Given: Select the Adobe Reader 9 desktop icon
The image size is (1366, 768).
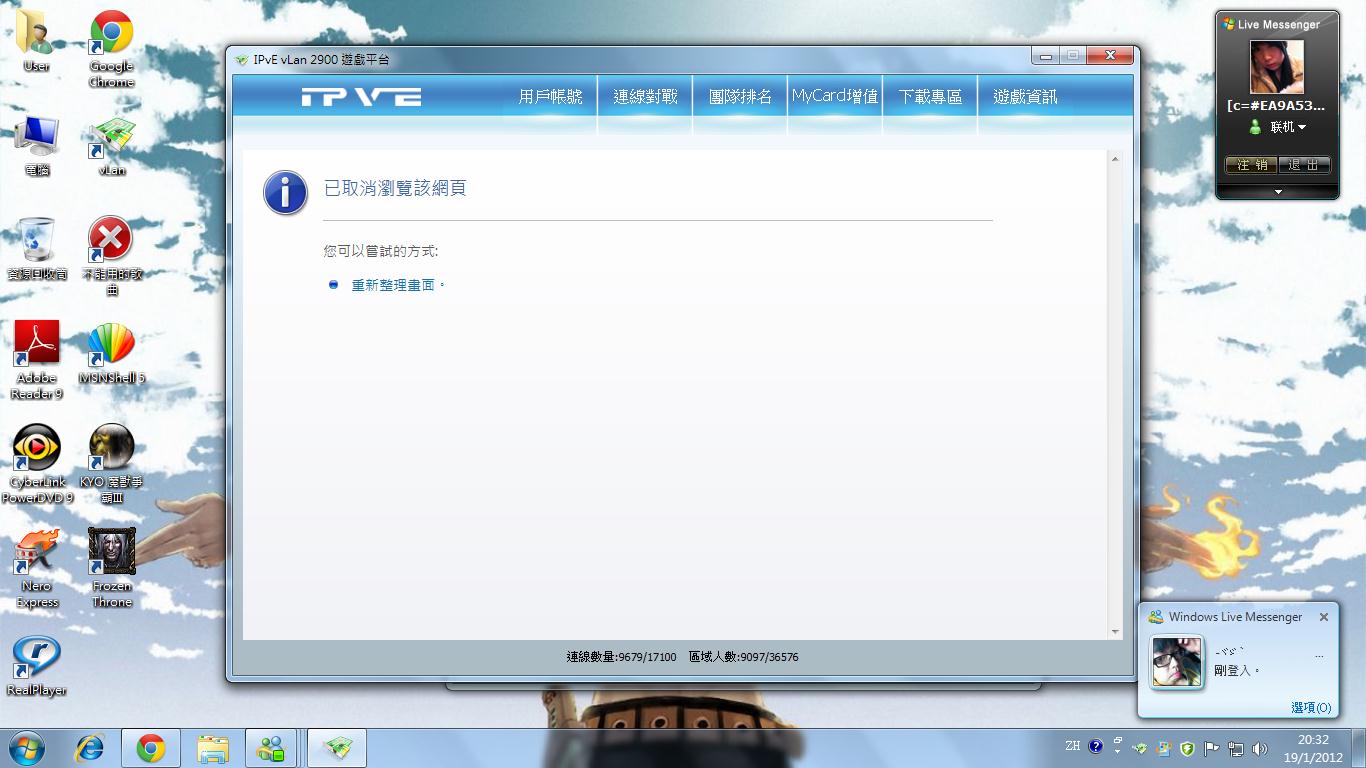Looking at the screenshot, I should (x=37, y=360).
